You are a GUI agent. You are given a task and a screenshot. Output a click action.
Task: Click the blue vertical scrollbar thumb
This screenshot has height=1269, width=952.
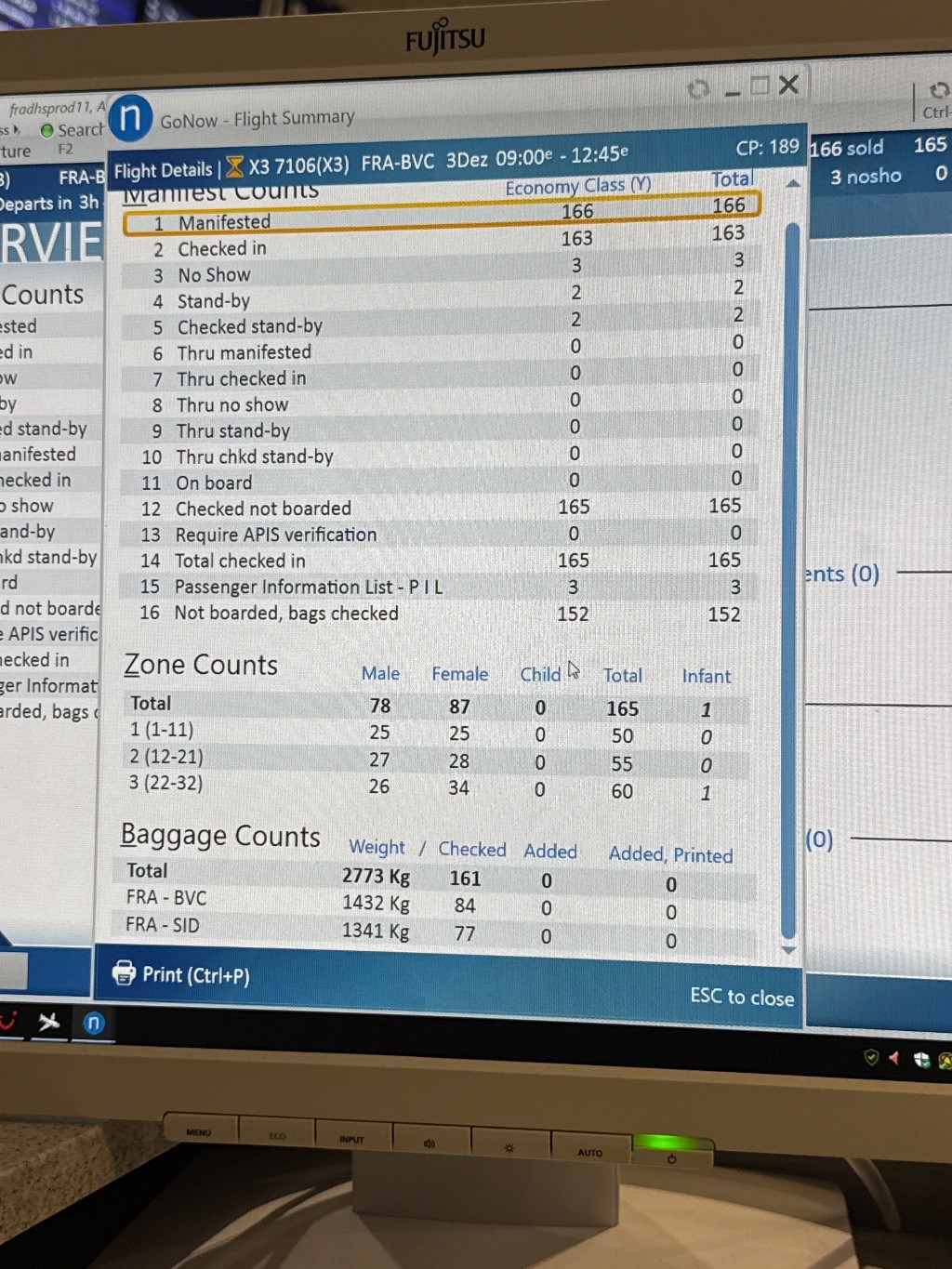790,576
